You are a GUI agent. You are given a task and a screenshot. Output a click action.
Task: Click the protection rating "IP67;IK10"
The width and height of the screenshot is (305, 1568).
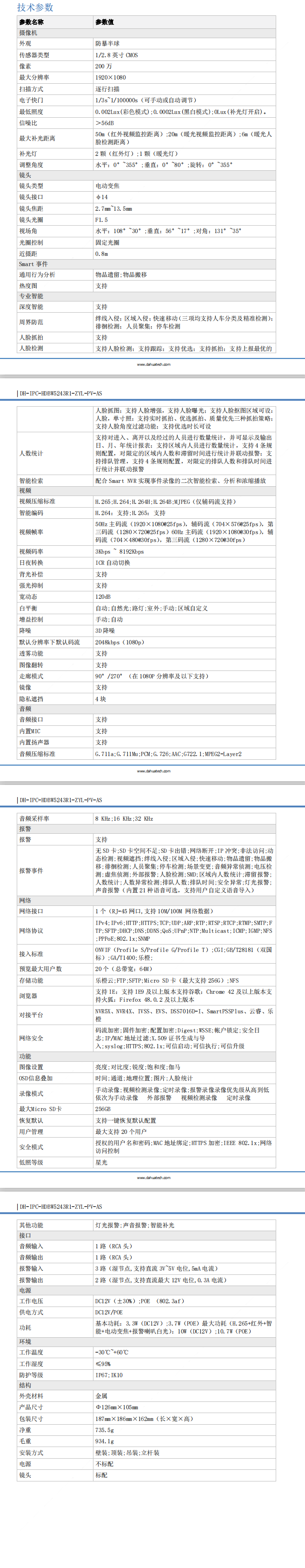coord(109,1375)
